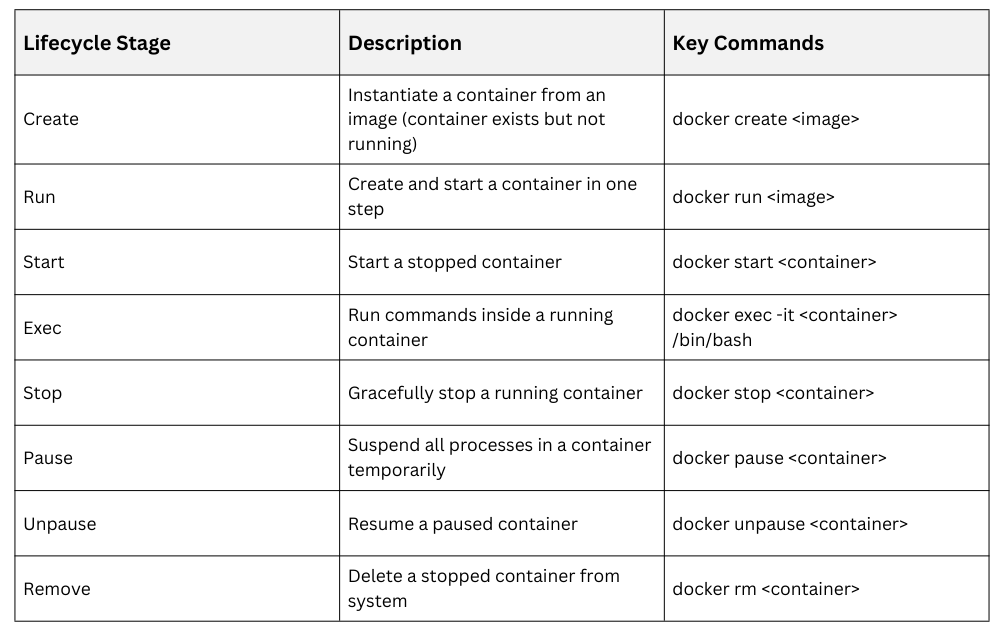The image size is (1000, 625).
Task: Select the 'docker stop <container>' command
Action: (773, 393)
